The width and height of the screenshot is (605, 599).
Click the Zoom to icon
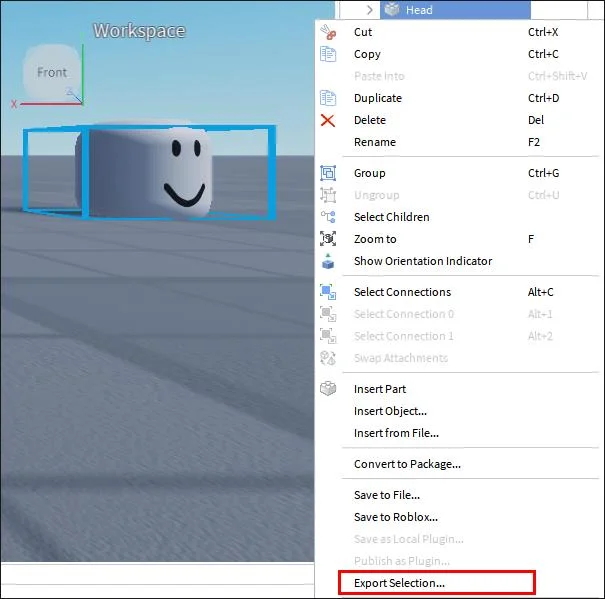pyautogui.click(x=328, y=239)
